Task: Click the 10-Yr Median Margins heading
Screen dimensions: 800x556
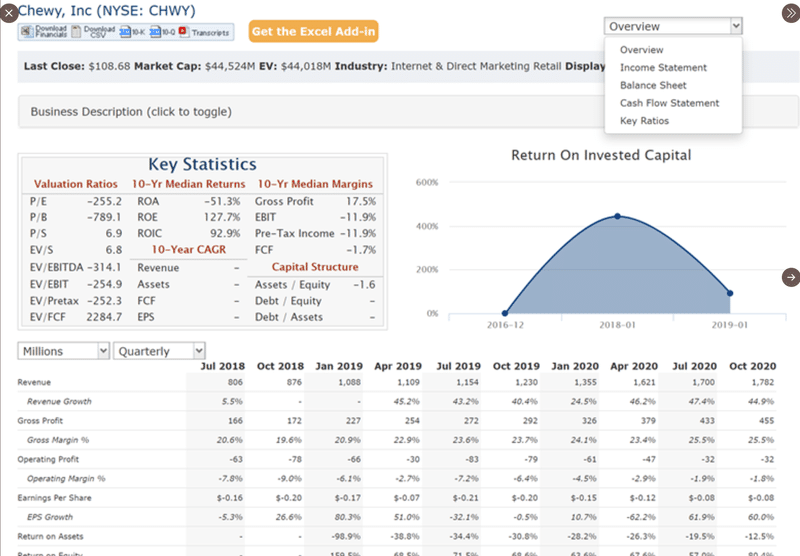Action: click(315, 184)
